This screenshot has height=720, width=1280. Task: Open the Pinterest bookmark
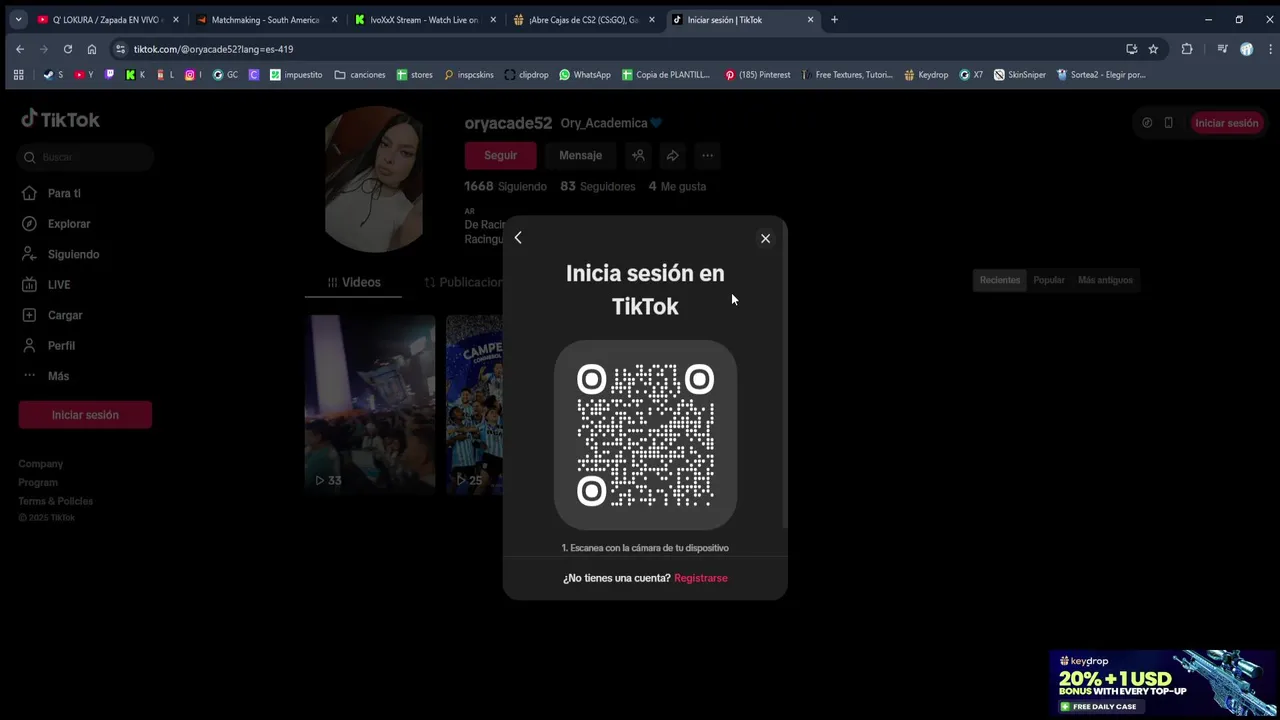tap(757, 74)
